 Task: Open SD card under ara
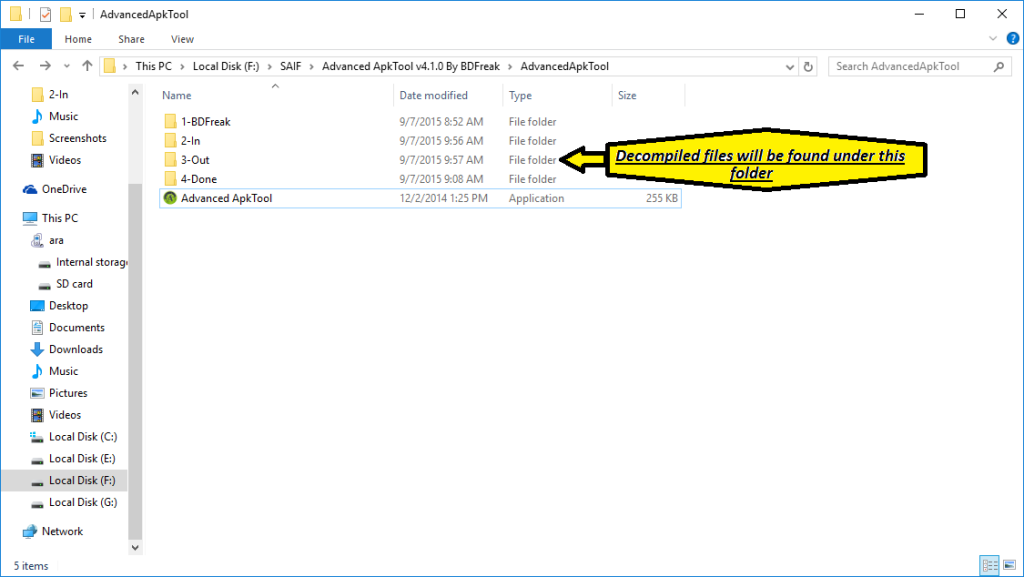click(74, 284)
